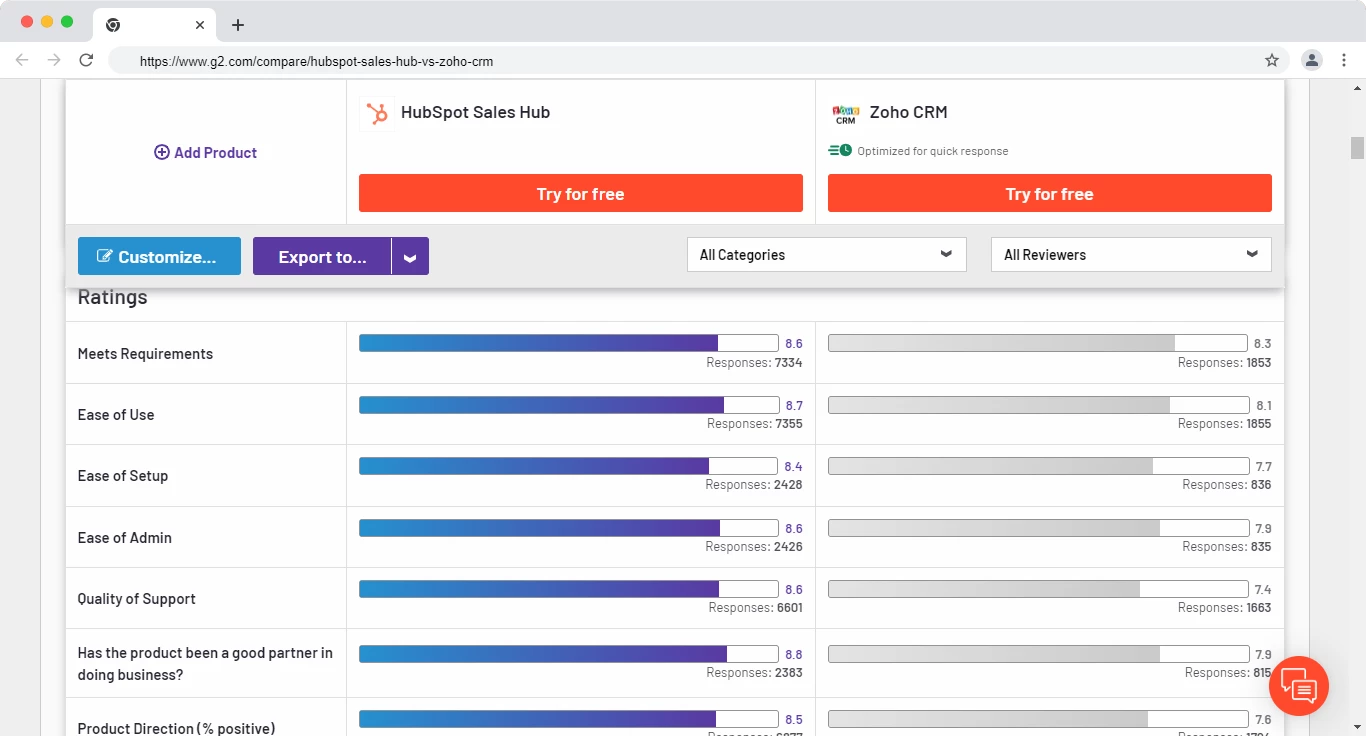This screenshot has height=736, width=1366.
Task: Click the Customize button
Action: pyautogui.click(x=159, y=256)
